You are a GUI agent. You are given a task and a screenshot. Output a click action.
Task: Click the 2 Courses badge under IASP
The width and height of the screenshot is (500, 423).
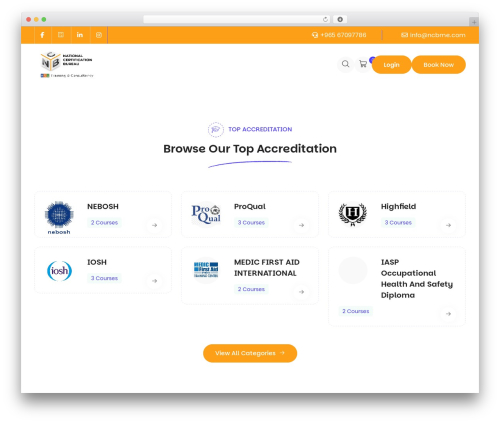pos(356,311)
